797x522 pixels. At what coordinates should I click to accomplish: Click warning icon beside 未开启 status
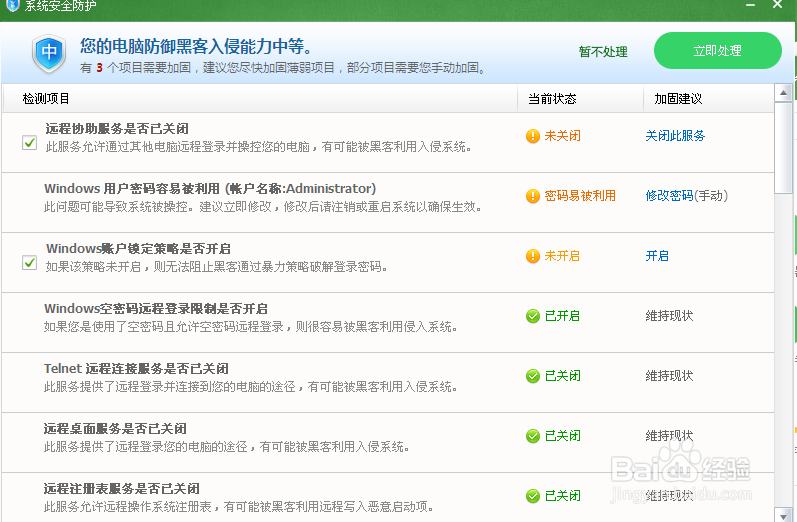point(533,256)
